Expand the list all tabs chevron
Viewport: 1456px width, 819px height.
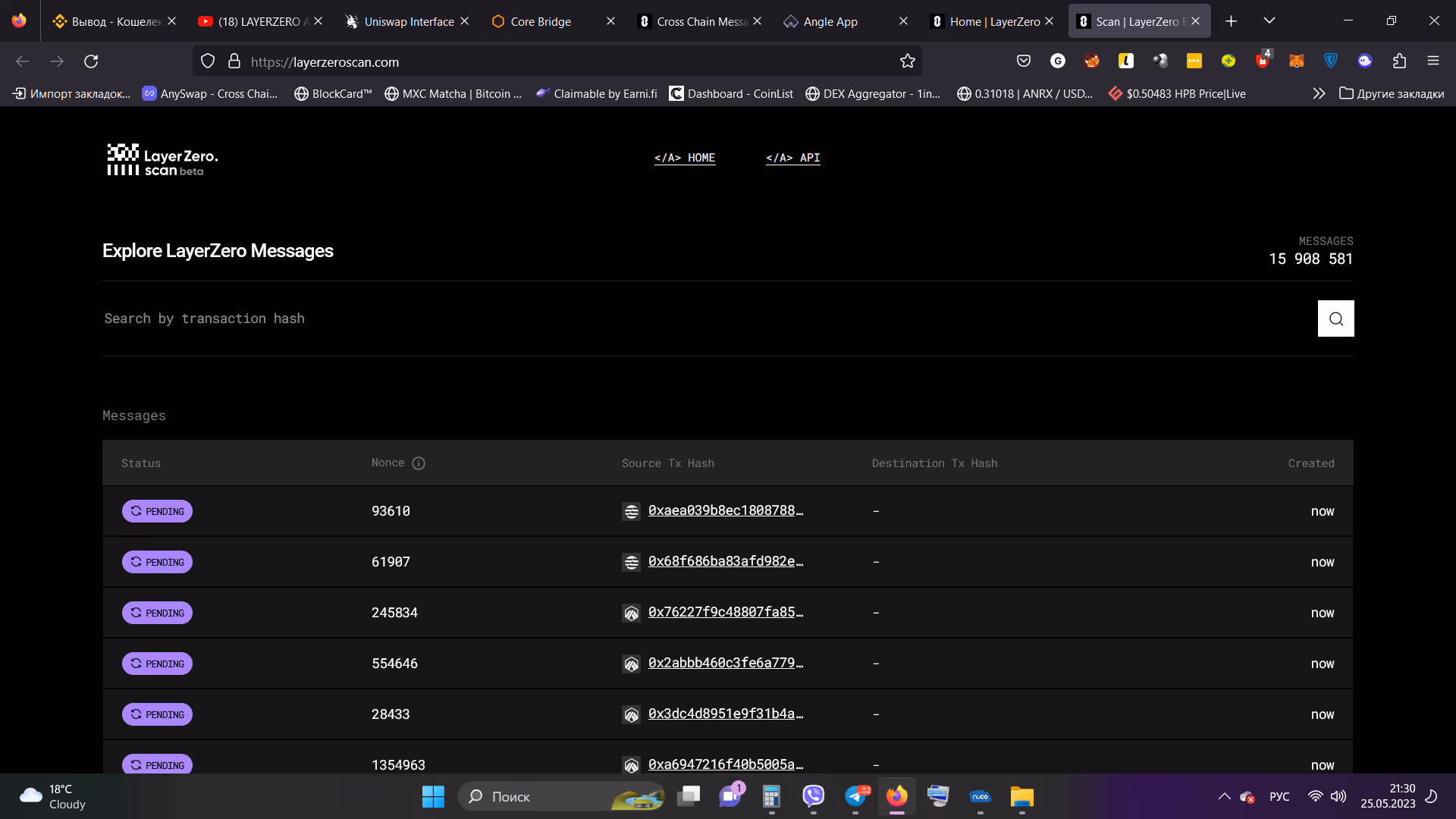coord(1269,20)
